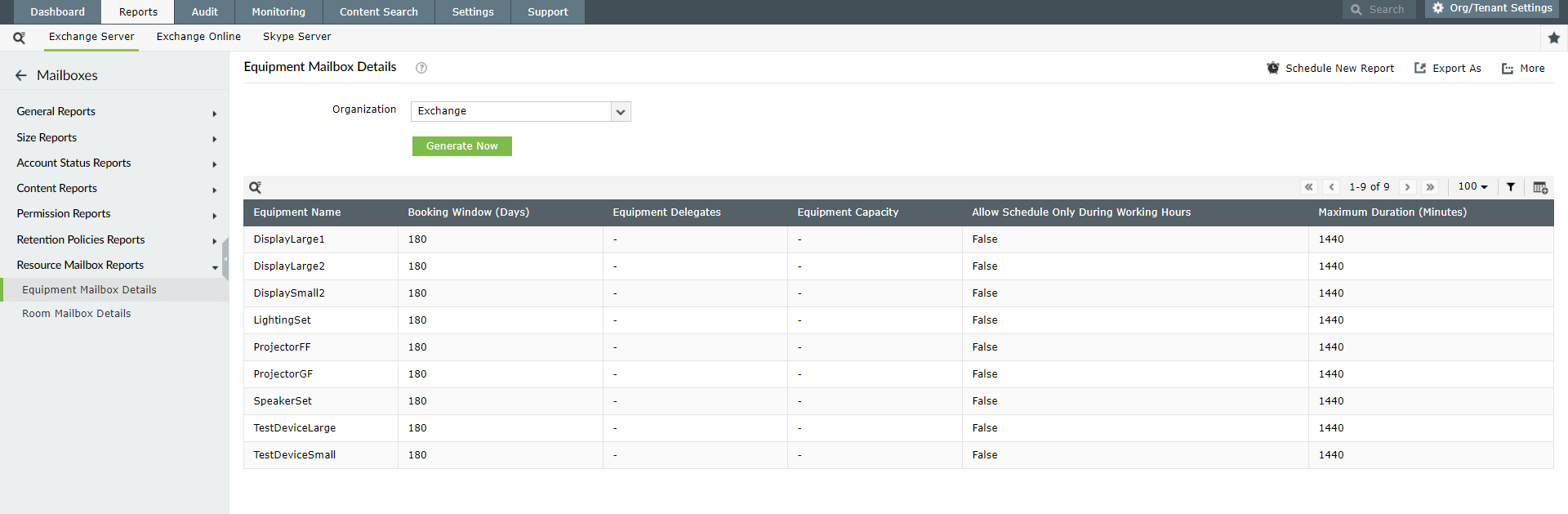Open the Exchange Online tab
The height and width of the screenshot is (514, 1568).
pos(198,37)
